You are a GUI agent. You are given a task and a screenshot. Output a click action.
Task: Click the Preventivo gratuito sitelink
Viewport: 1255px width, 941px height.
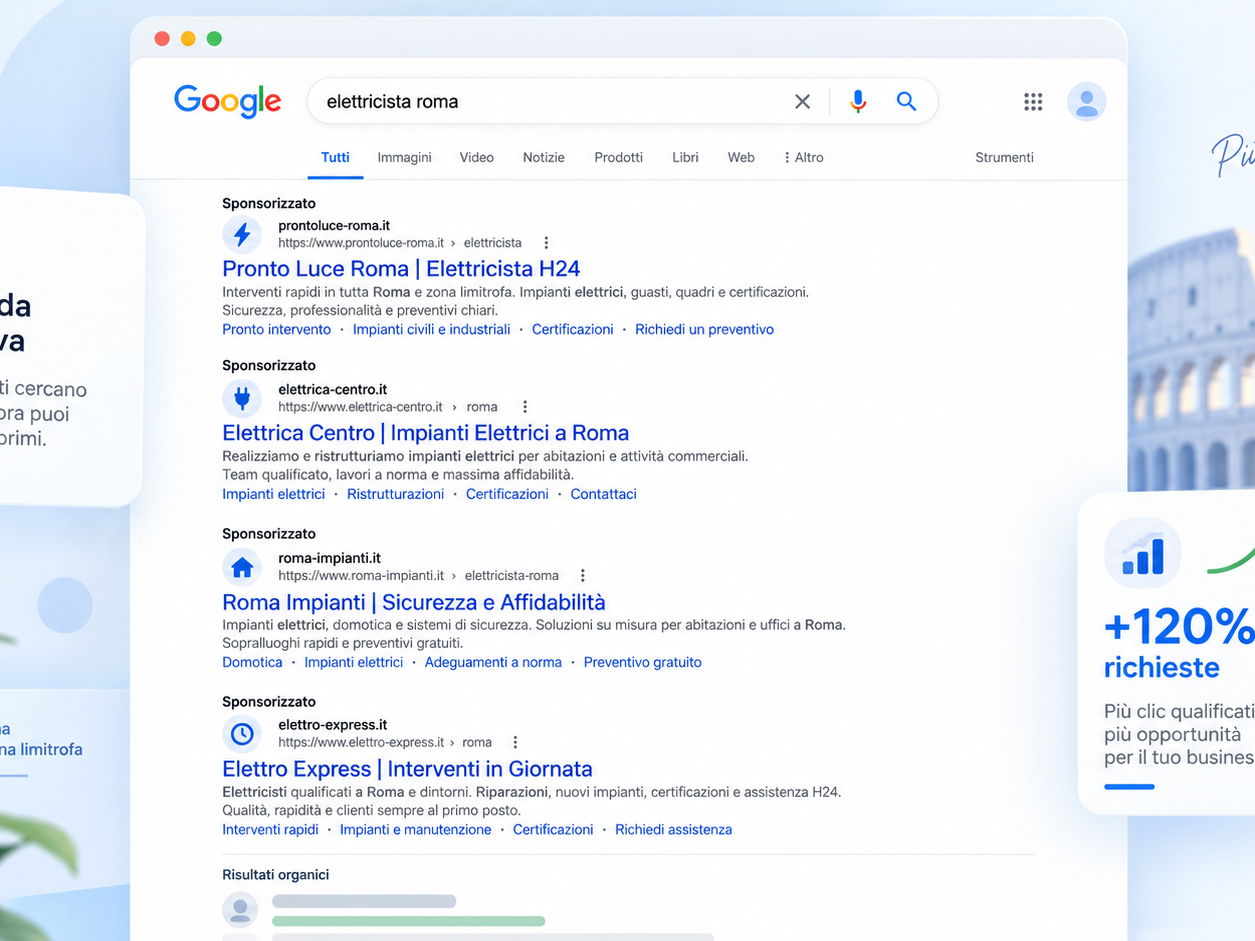(642, 662)
